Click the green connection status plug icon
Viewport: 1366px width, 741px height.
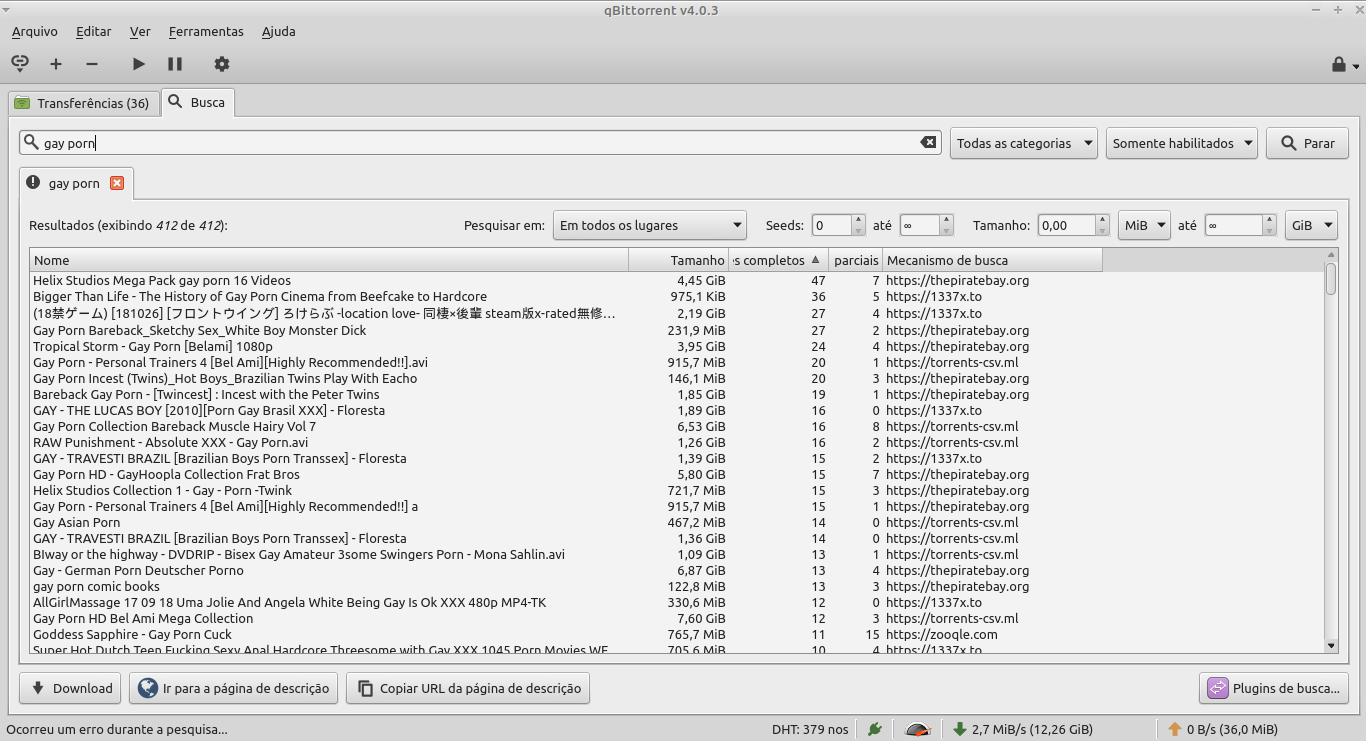pyautogui.click(x=874, y=728)
